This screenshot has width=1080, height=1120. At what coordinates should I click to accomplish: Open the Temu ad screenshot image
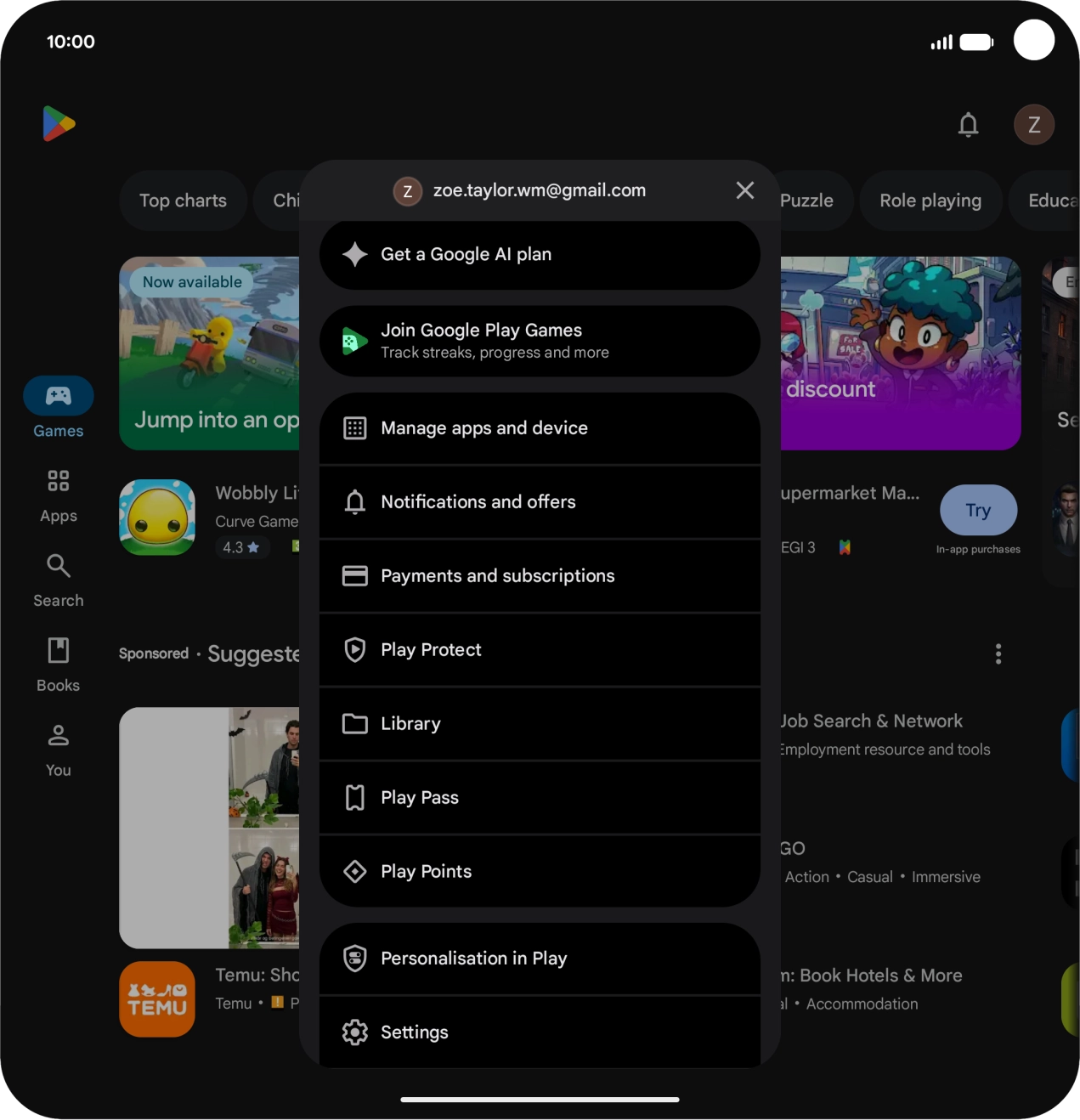click(x=210, y=828)
